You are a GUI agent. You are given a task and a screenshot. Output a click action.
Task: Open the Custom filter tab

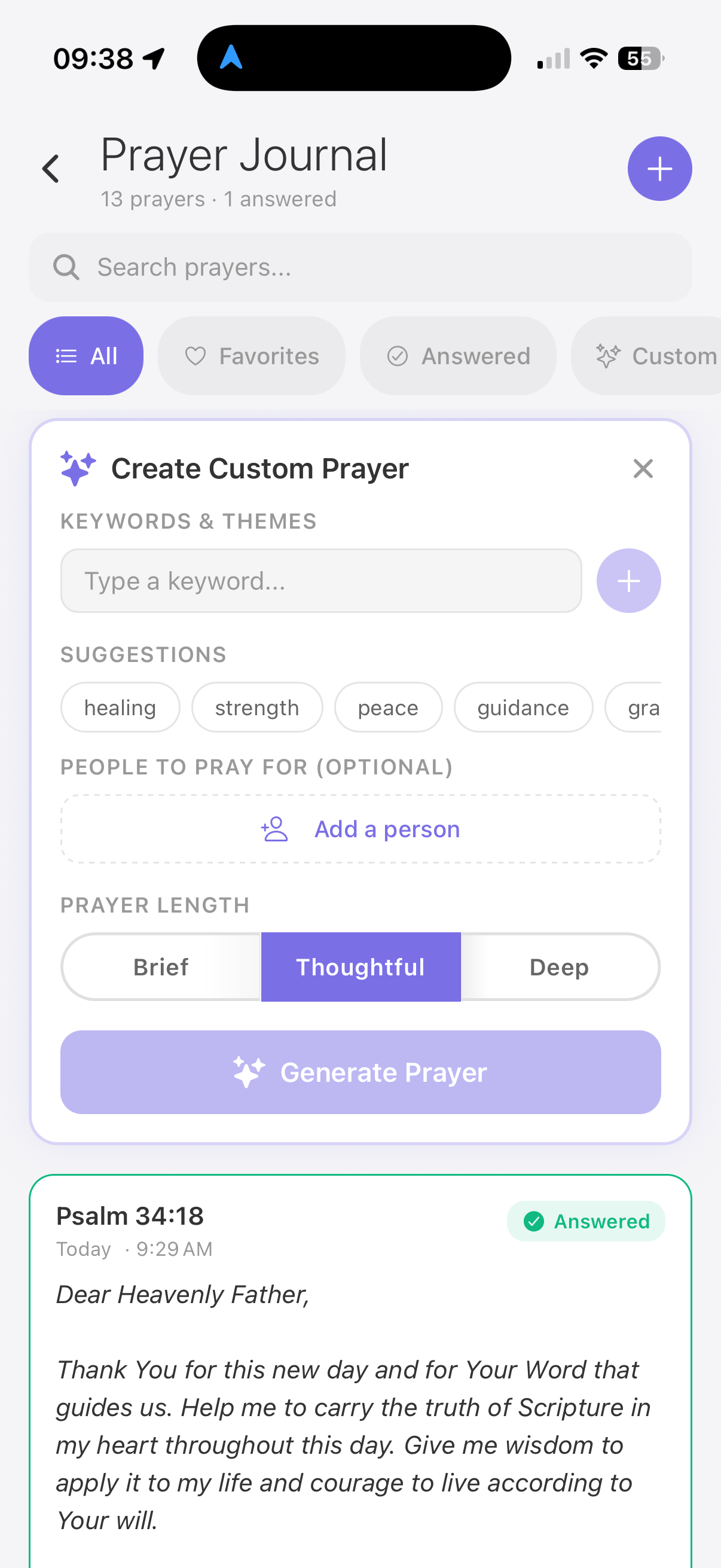654,356
